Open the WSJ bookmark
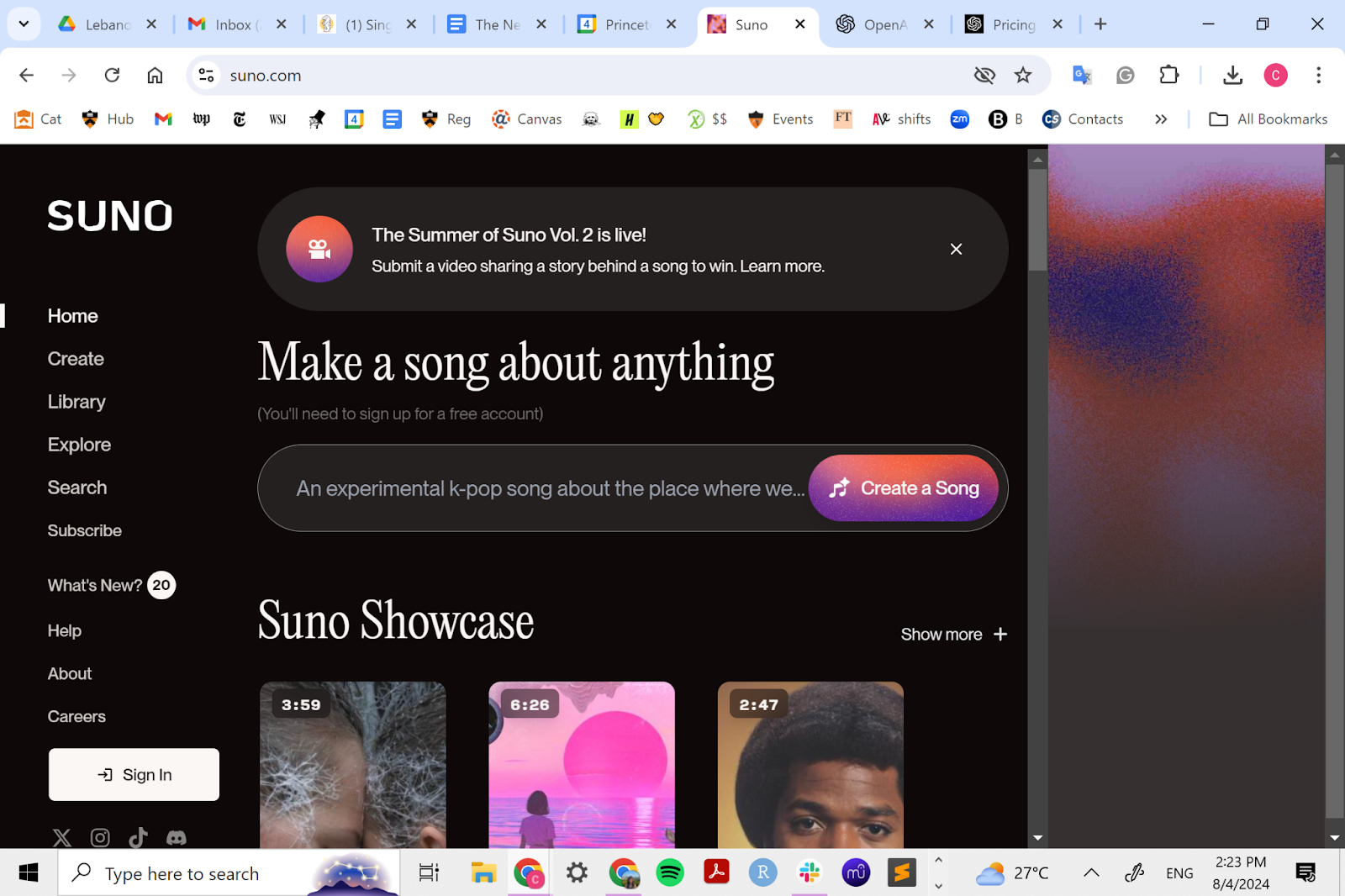Image resolution: width=1345 pixels, height=896 pixels. point(277,119)
